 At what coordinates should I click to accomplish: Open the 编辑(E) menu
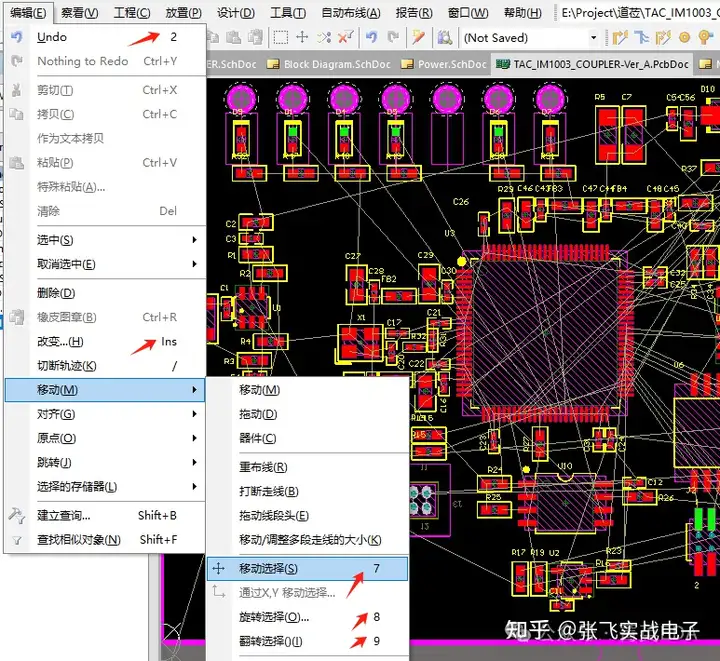28,12
